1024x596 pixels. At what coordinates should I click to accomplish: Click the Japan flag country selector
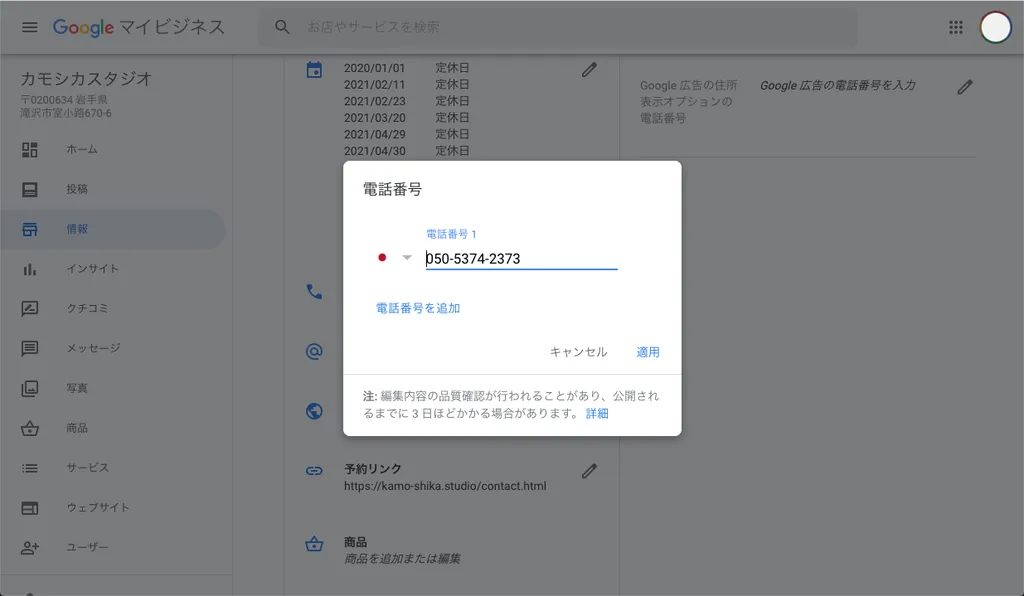(382, 258)
